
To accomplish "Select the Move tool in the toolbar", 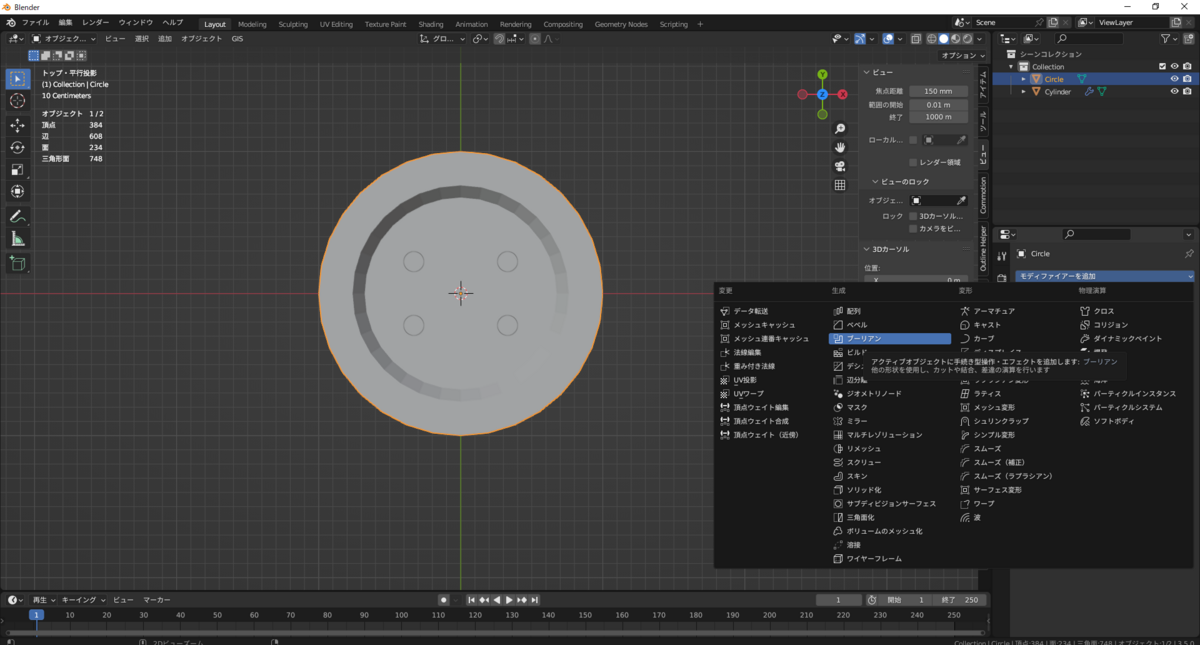I will [17, 125].
